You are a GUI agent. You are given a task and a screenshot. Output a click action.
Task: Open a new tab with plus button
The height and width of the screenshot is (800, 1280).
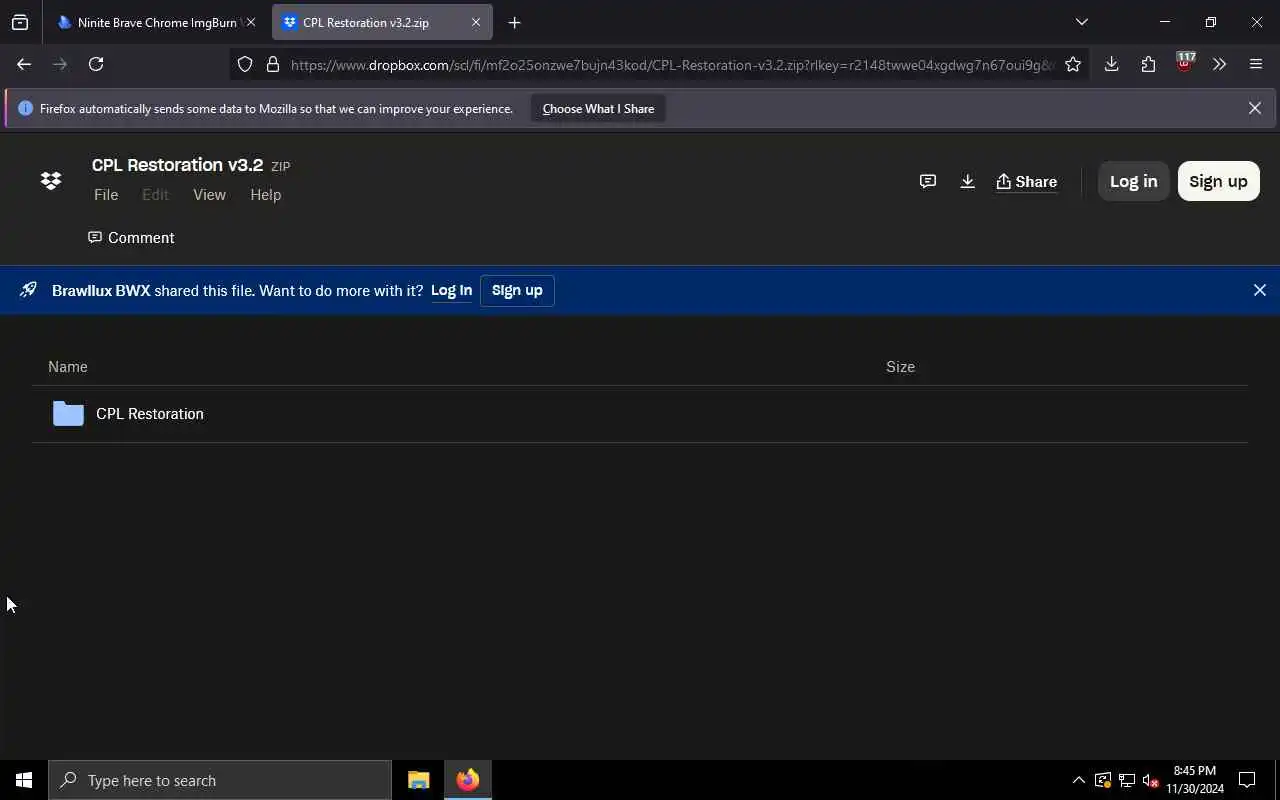[514, 22]
